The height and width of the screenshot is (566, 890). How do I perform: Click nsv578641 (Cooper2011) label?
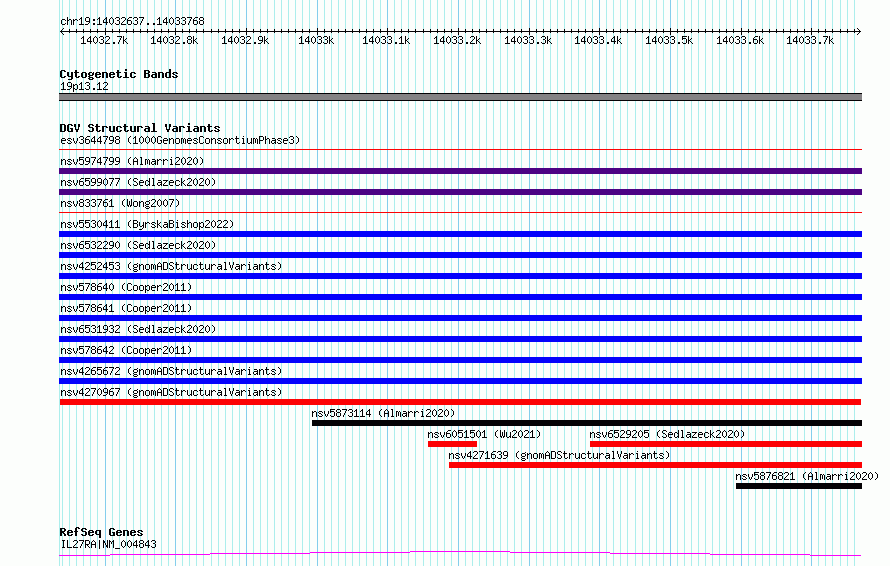tap(126, 308)
